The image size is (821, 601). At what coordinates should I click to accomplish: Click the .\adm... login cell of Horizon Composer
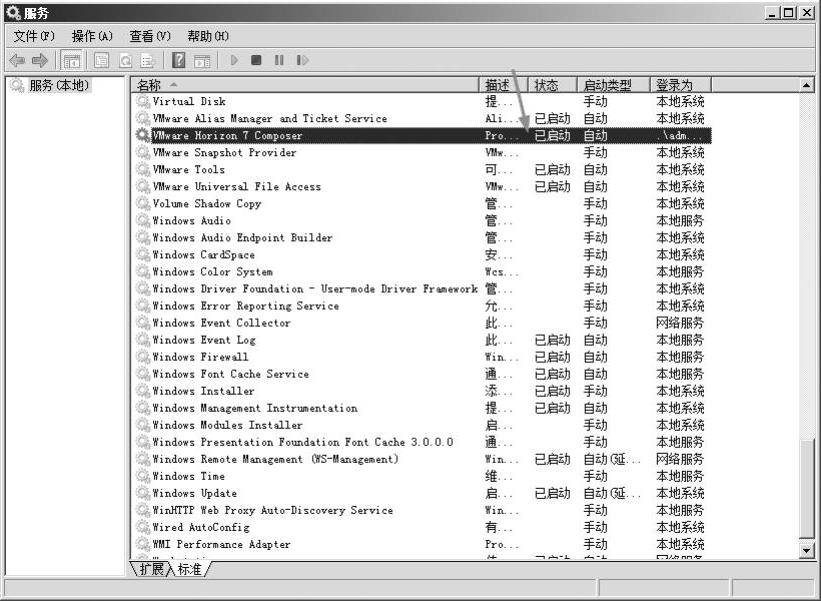pos(680,136)
